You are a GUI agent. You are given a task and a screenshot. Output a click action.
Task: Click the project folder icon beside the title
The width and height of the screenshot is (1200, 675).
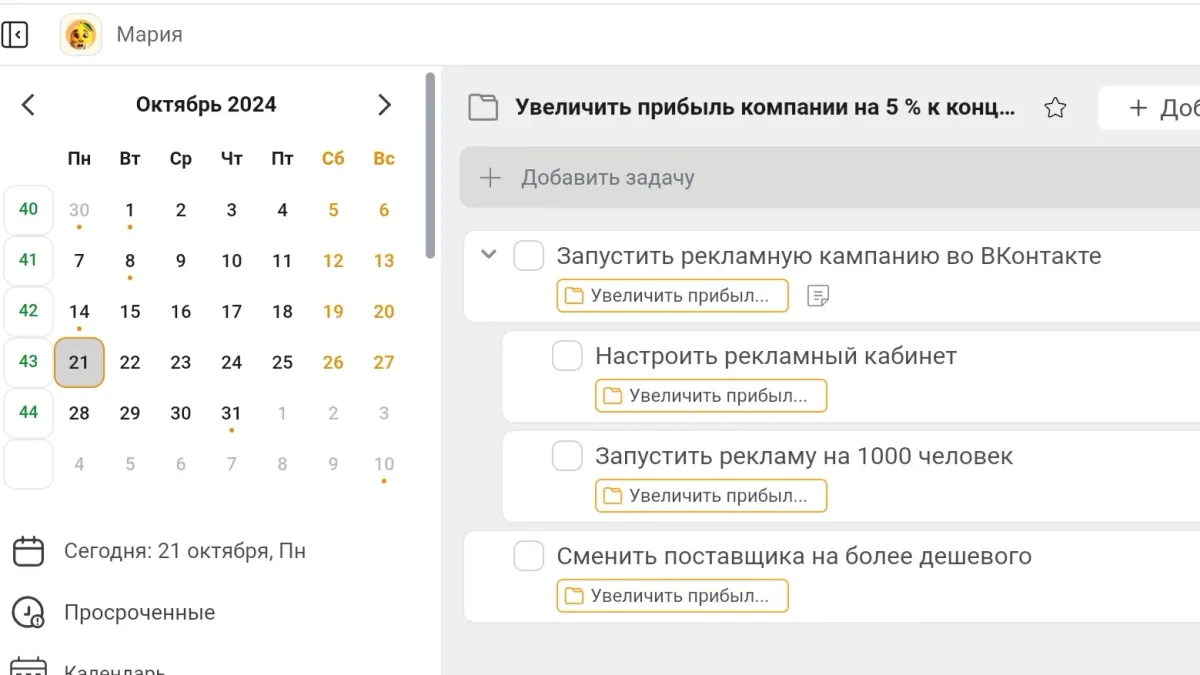484,108
